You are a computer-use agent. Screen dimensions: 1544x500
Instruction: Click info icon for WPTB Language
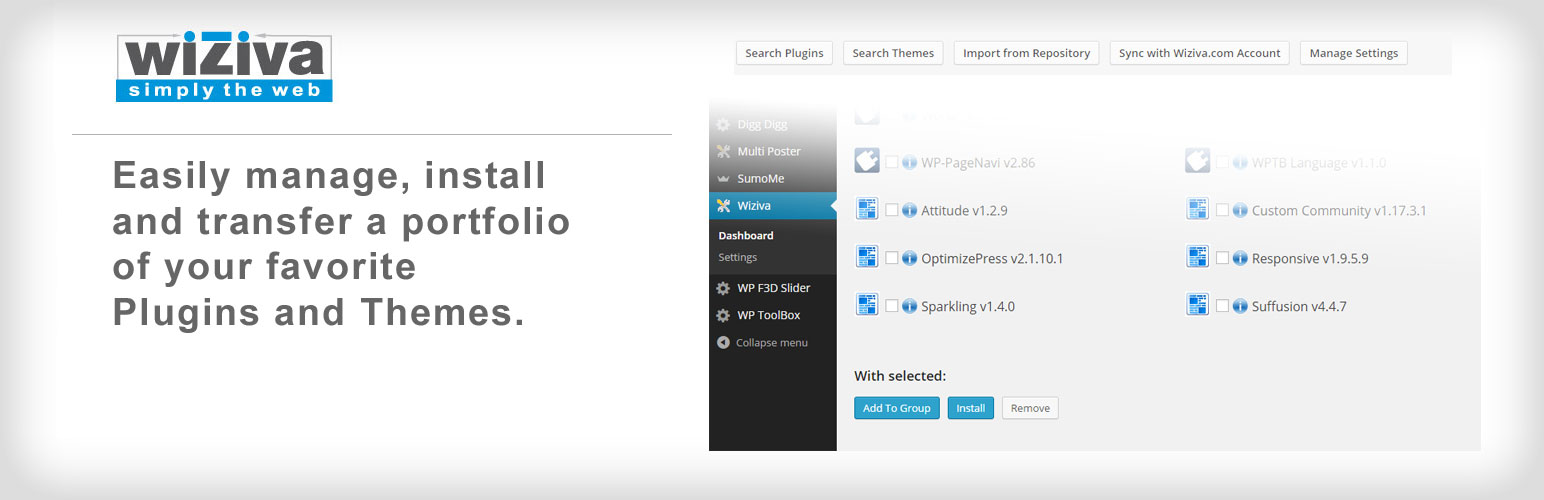pos(1240,162)
